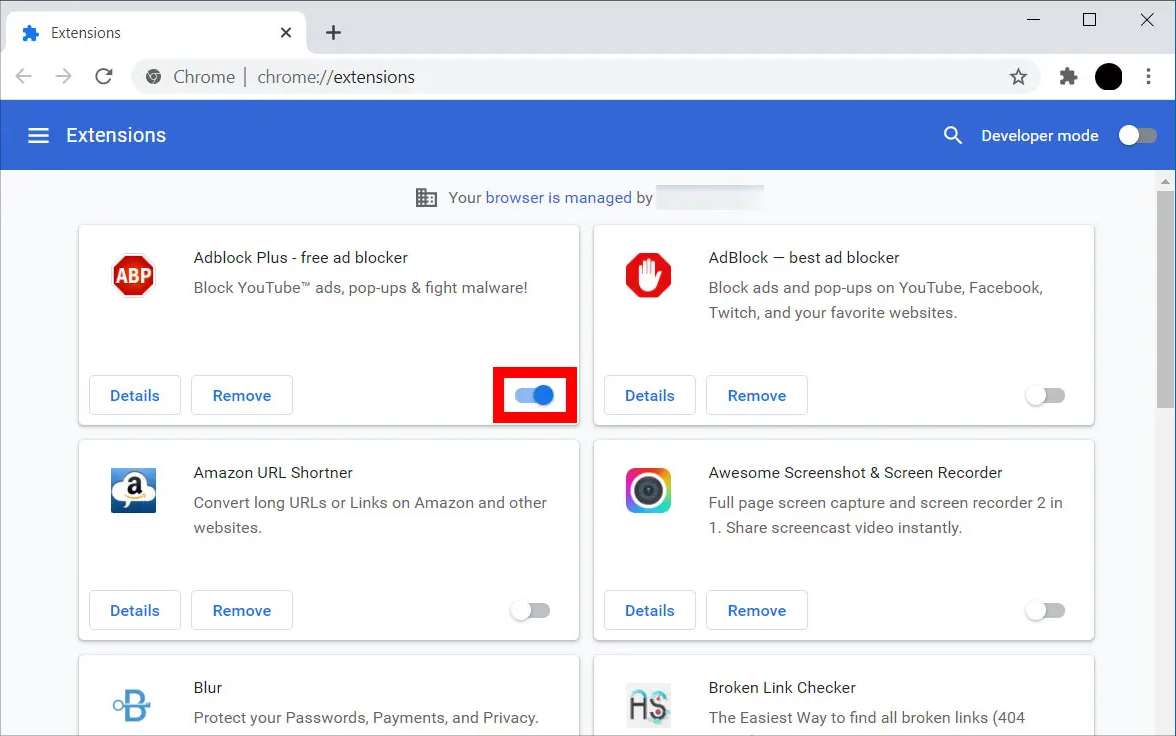Image resolution: width=1176 pixels, height=736 pixels.
Task: Click the AdBlock red hand logo
Action: point(648,275)
